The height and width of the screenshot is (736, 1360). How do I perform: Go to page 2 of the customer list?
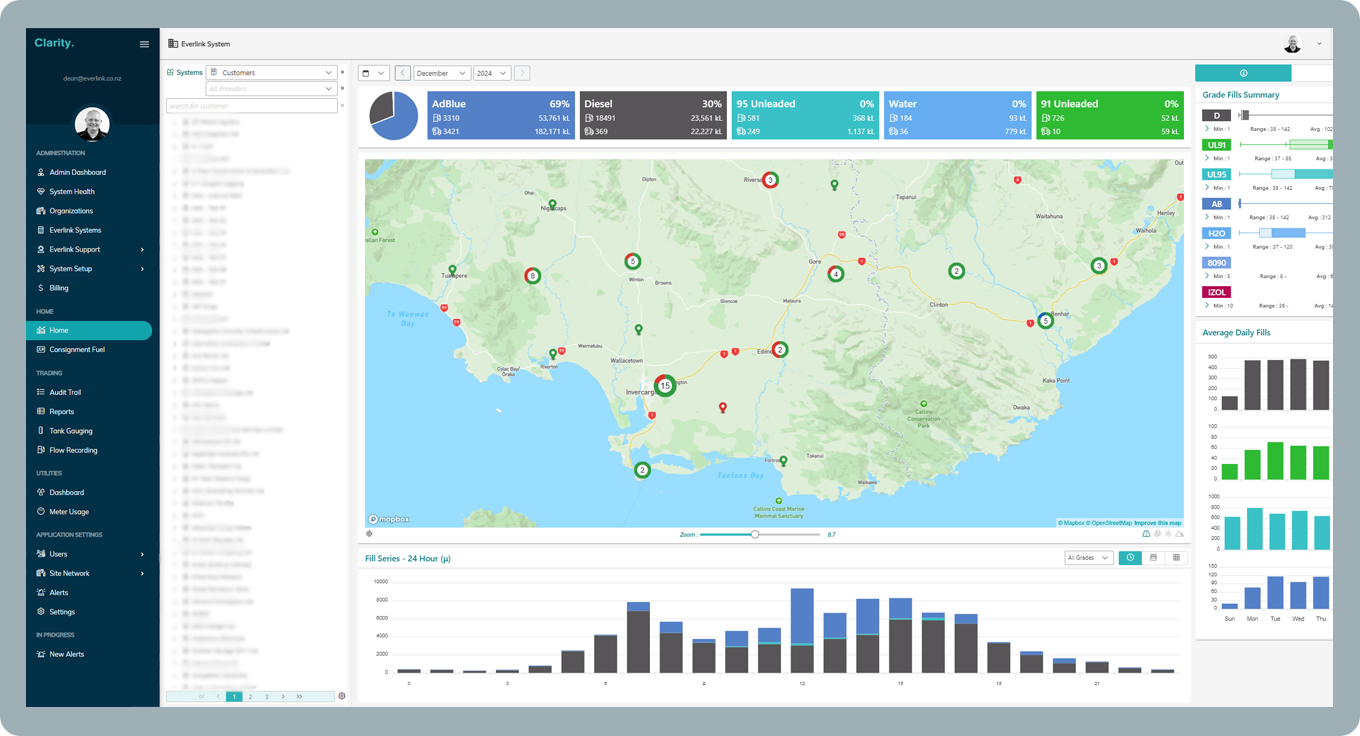coord(250,696)
